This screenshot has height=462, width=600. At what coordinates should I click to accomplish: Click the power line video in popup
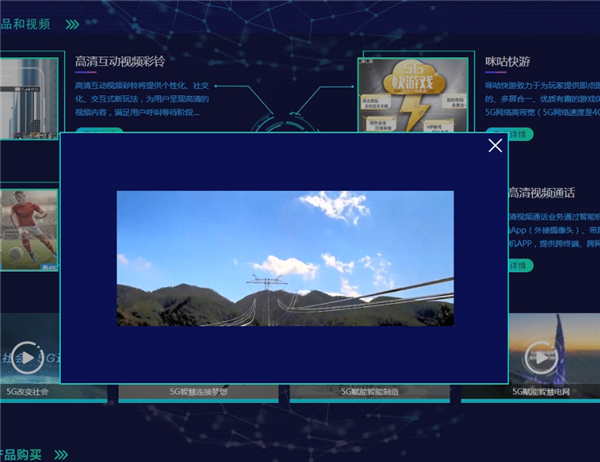(285, 258)
